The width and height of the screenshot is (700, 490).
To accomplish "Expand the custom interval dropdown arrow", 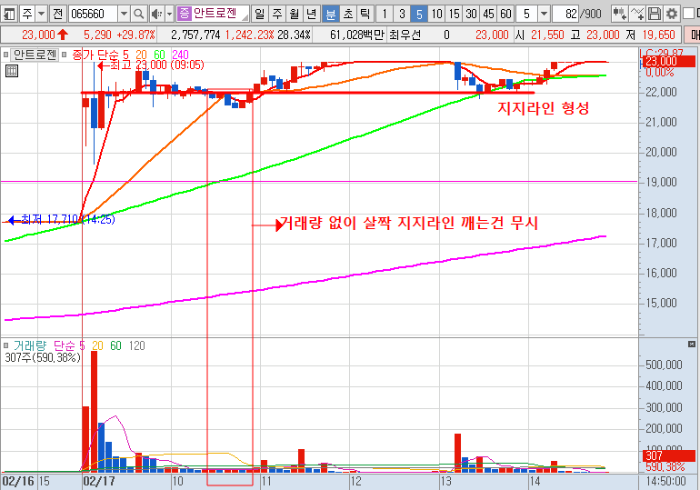I will [x=544, y=14].
